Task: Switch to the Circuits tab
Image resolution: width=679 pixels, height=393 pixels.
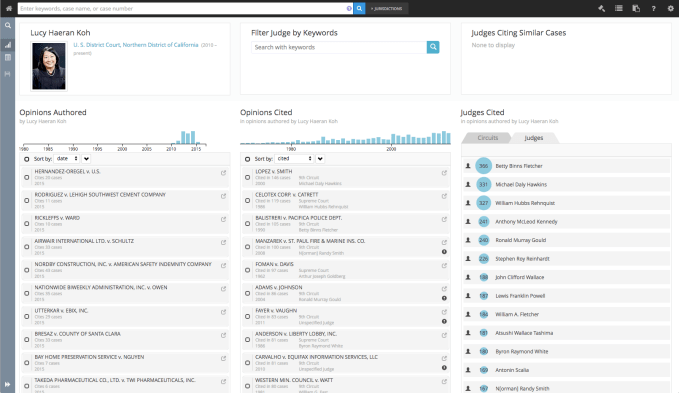Action: (x=488, y=138)
